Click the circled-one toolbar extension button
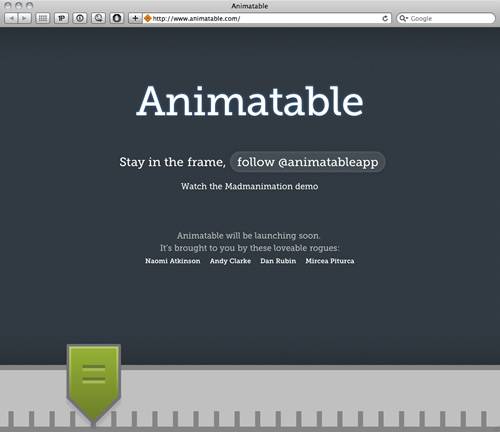This screenshot has height=432, width=500. (x=80, y=18)
